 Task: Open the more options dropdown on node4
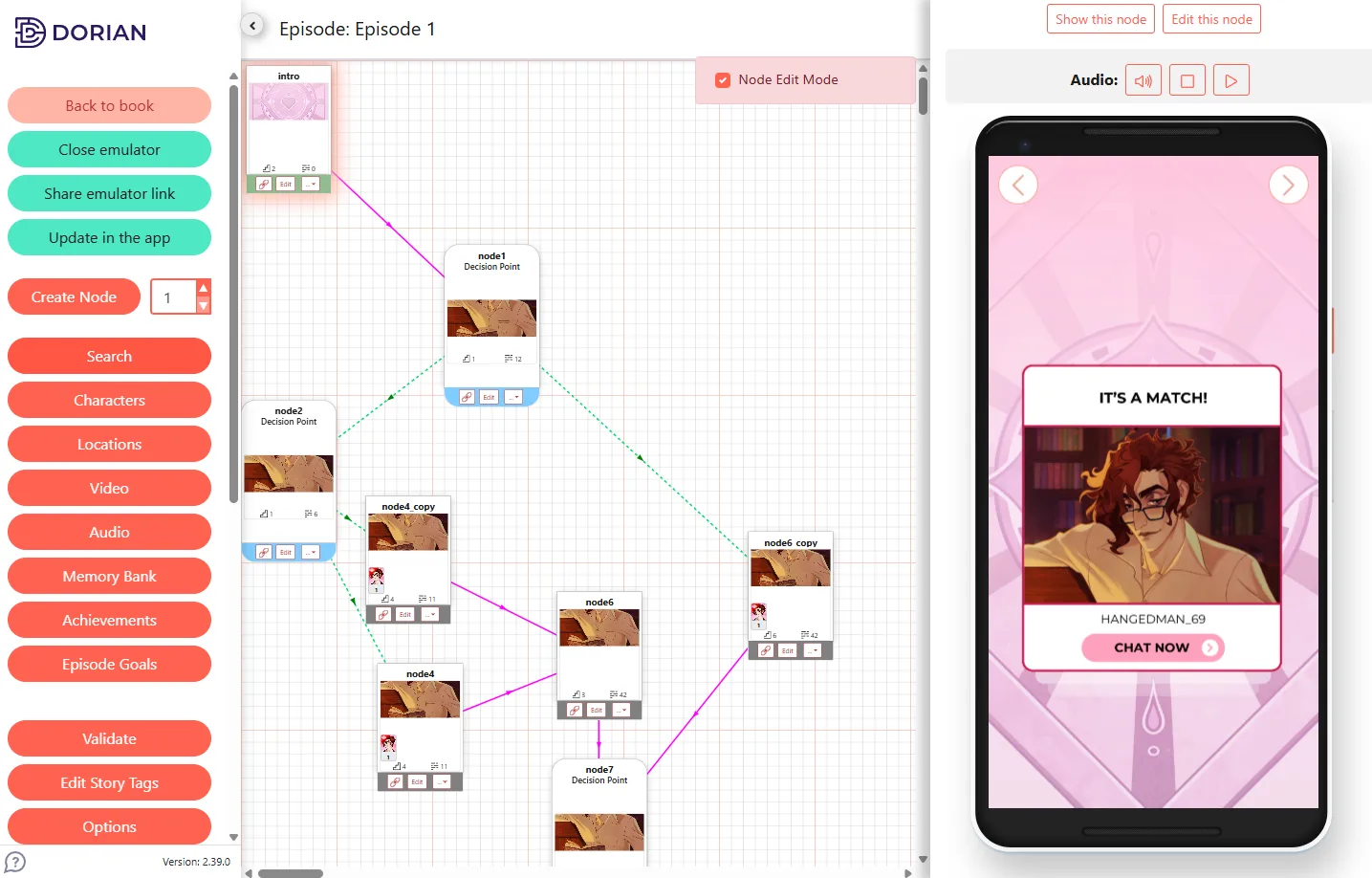442,781
